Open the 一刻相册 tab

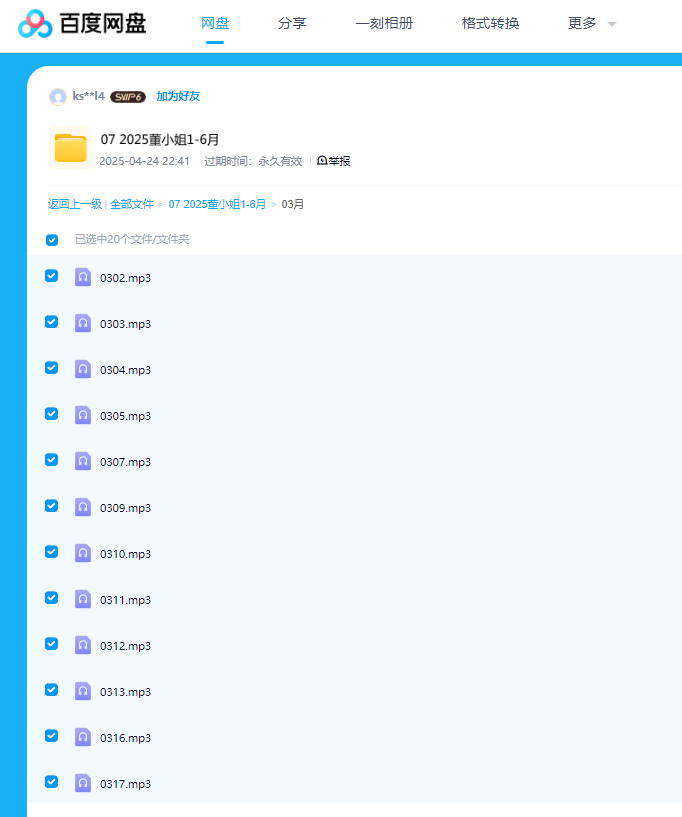coord(384,23)
